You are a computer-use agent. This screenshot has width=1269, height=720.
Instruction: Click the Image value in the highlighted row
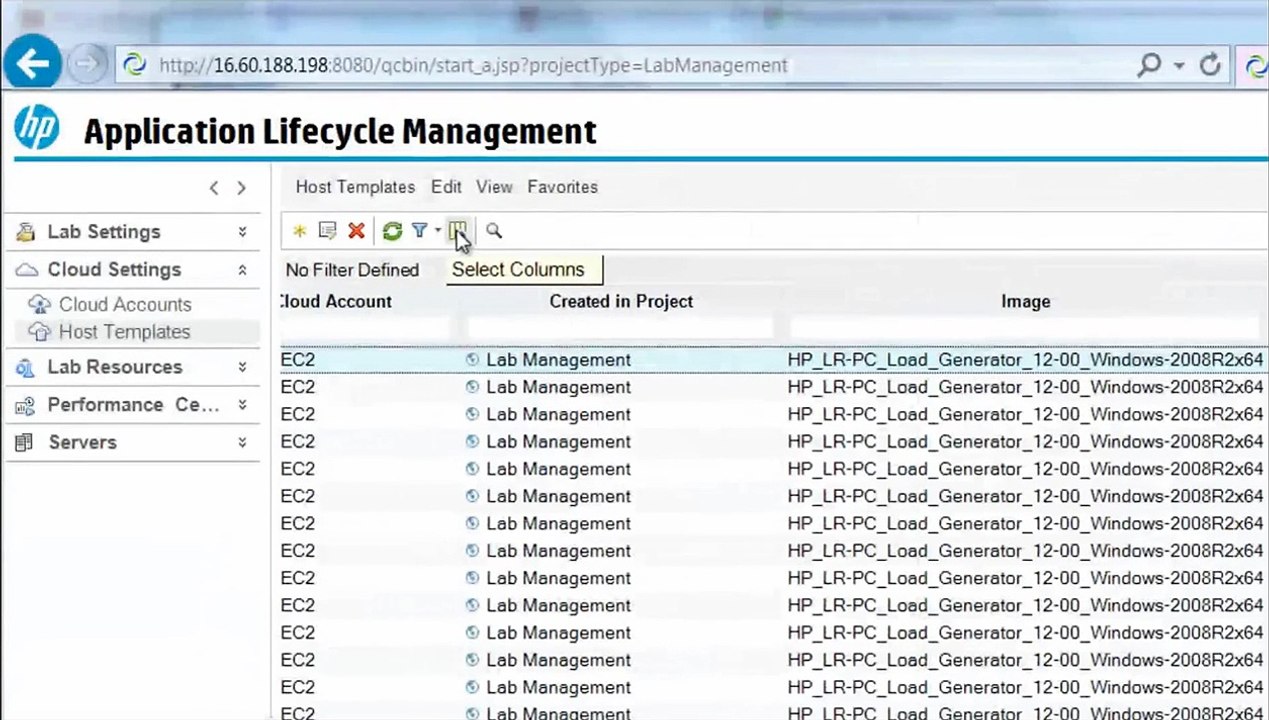point(1025,359)
